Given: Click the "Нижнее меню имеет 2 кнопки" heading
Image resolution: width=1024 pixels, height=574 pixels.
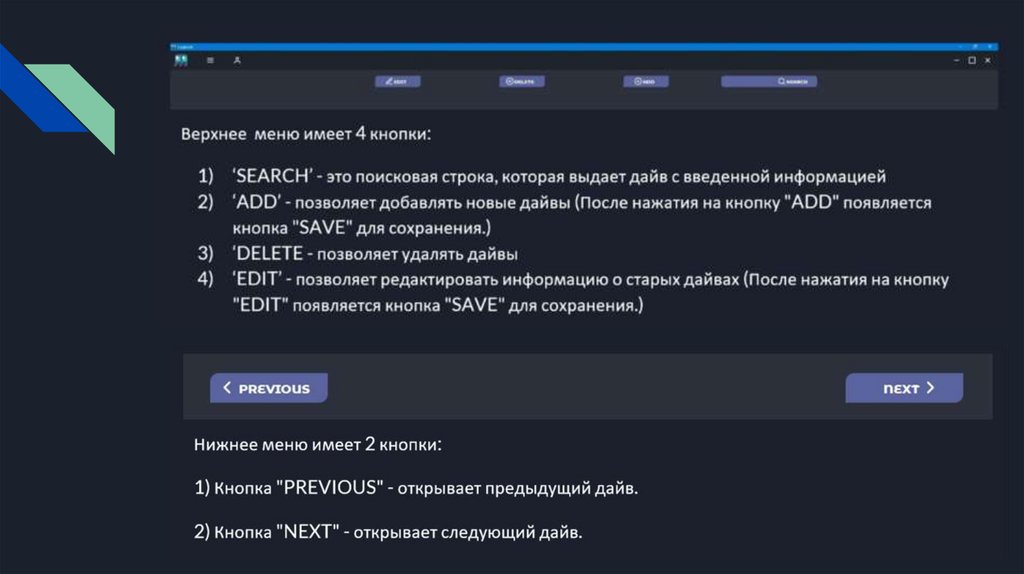Looking at the screenshot, I should (x=318, y=443).
